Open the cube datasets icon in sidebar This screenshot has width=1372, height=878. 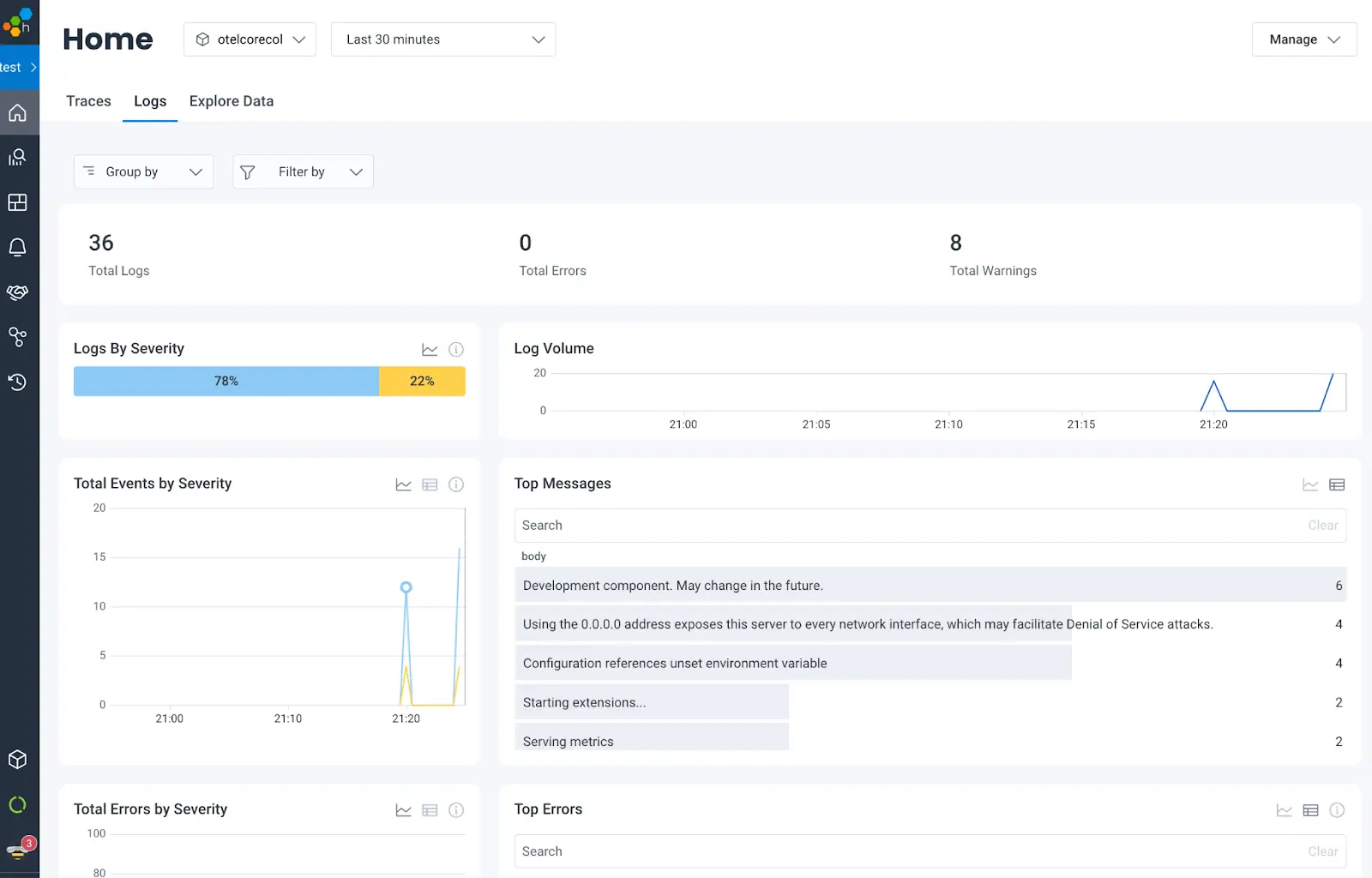click(18, 760)
